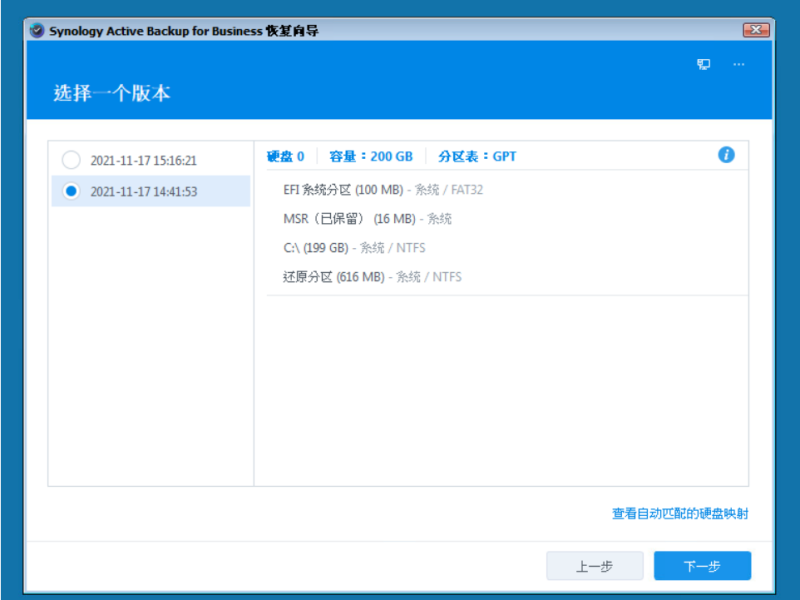Click the 2021-11-17 14:41:53 timestamp text
This screenshot has height=600, width=800.
tap(143, 191)
